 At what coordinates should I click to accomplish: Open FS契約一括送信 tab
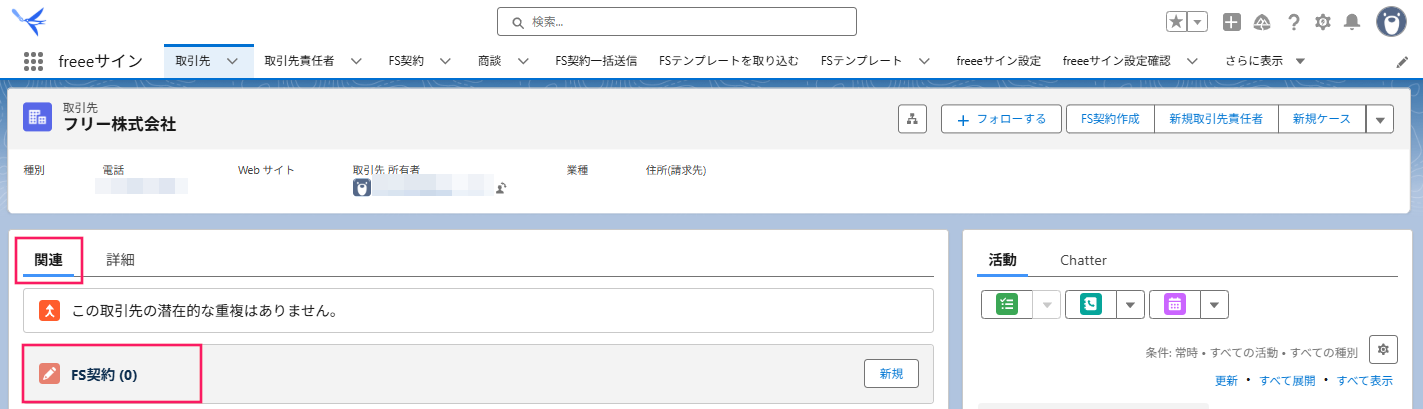[x=596, y=61]
